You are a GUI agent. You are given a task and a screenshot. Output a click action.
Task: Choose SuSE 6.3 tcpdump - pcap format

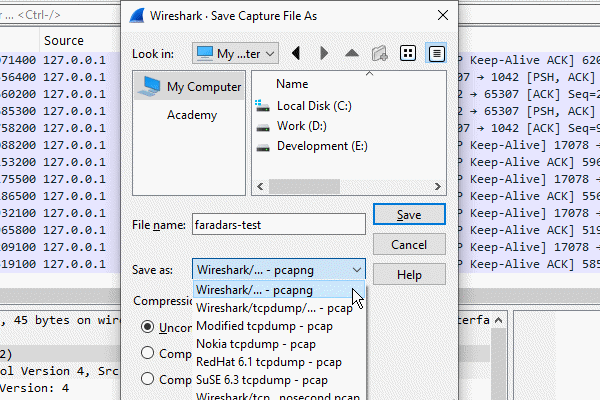(279, 380)
